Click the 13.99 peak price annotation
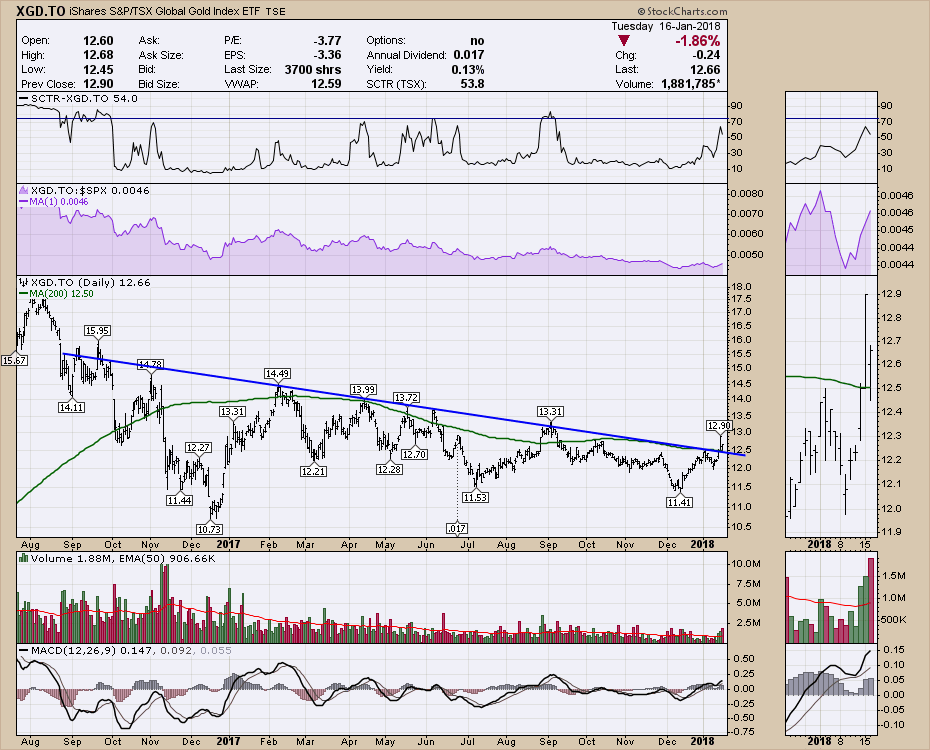930x750 pixels. (363, 390)
